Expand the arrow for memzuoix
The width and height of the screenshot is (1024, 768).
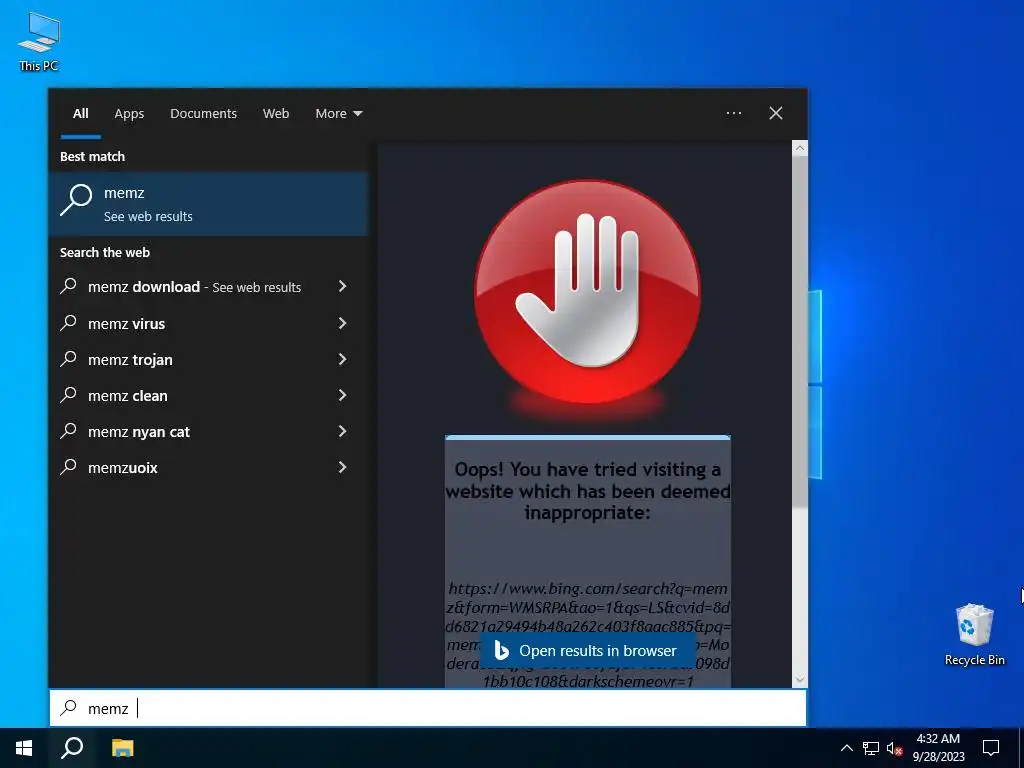(342, 467)
